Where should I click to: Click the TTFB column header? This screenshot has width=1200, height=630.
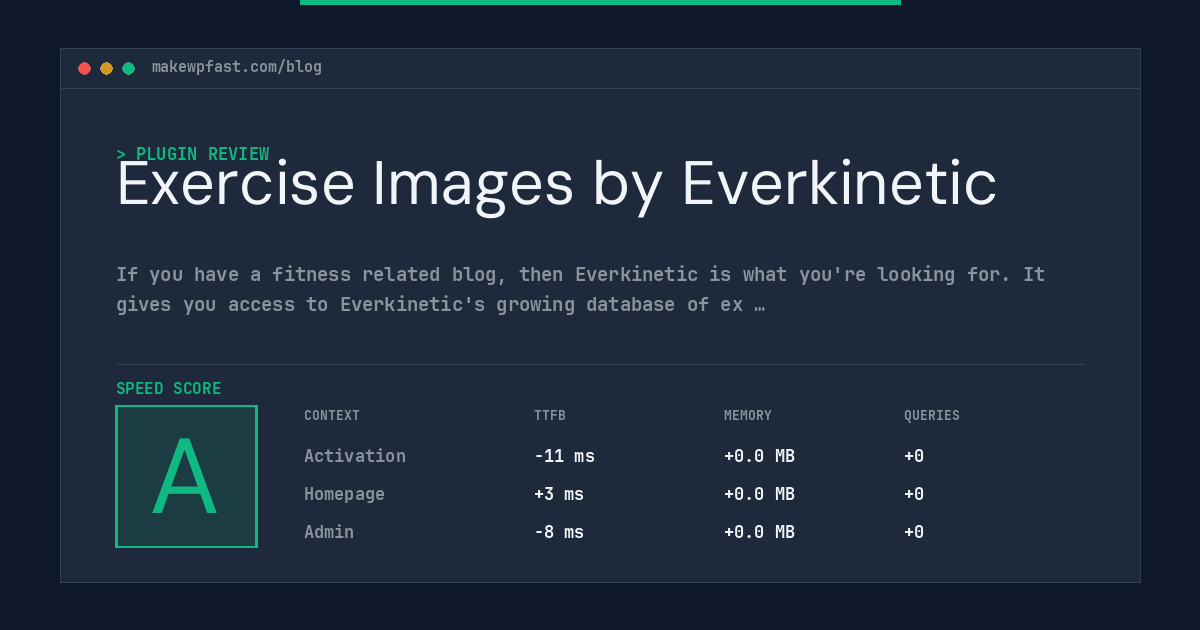click(550, 416)
